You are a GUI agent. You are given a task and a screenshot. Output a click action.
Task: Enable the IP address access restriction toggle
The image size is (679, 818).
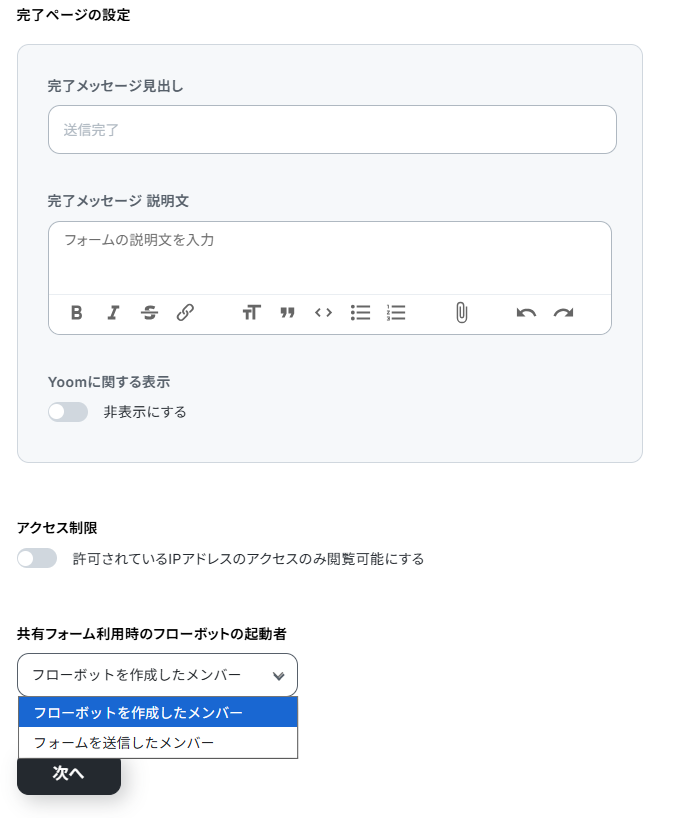pos(37,559)
